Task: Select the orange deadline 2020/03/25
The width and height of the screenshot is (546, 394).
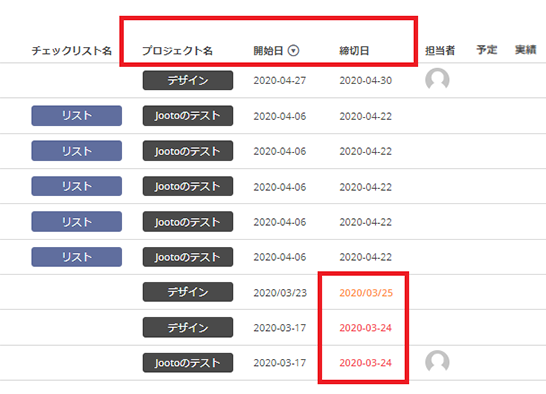Action: 366,293
